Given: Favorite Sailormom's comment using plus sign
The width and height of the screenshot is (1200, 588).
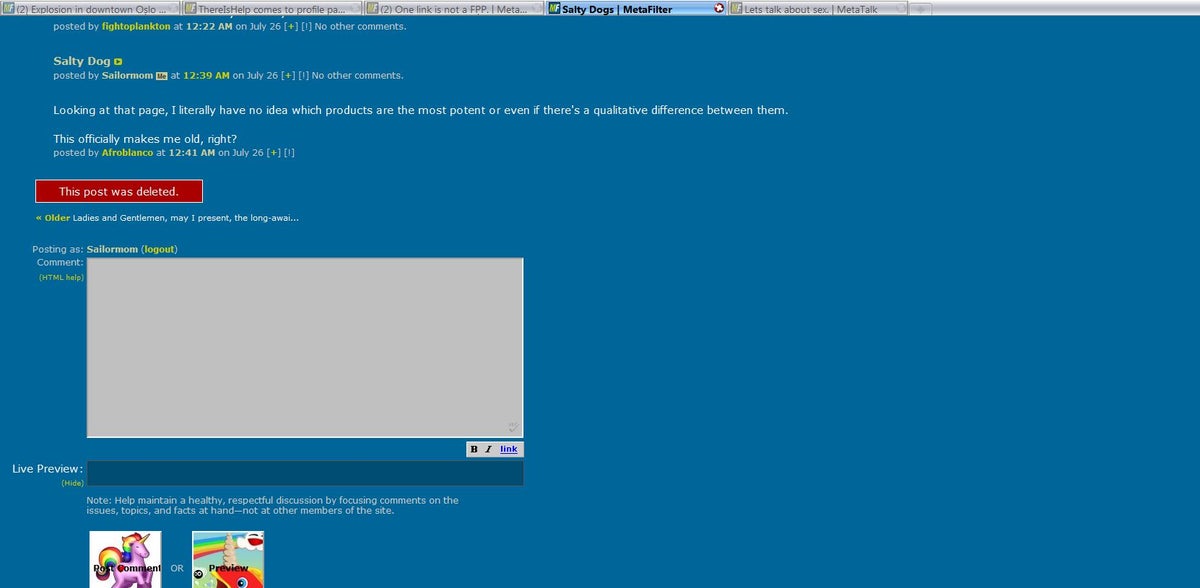Looking at the screenshot, I should 289,76.
